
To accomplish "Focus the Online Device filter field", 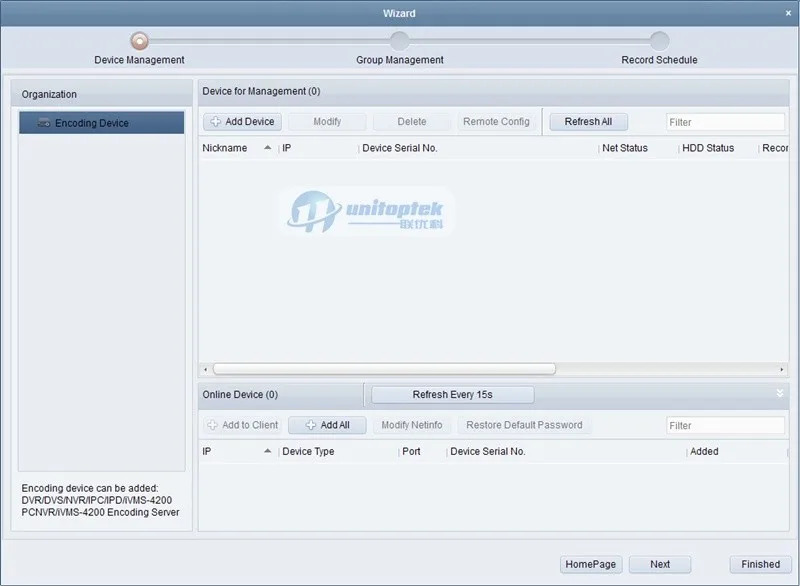I will click(725, 426).
